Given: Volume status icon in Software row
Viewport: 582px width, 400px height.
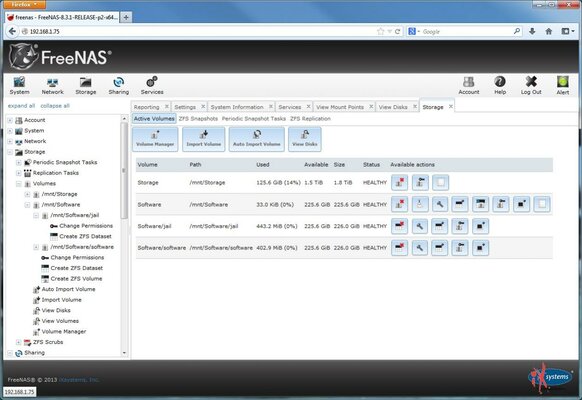Looking at the screenshot, I should pos(542,204).
